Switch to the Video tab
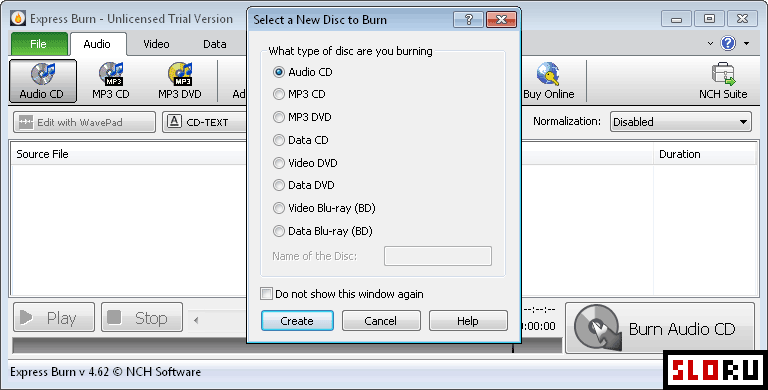 (156, 44)
